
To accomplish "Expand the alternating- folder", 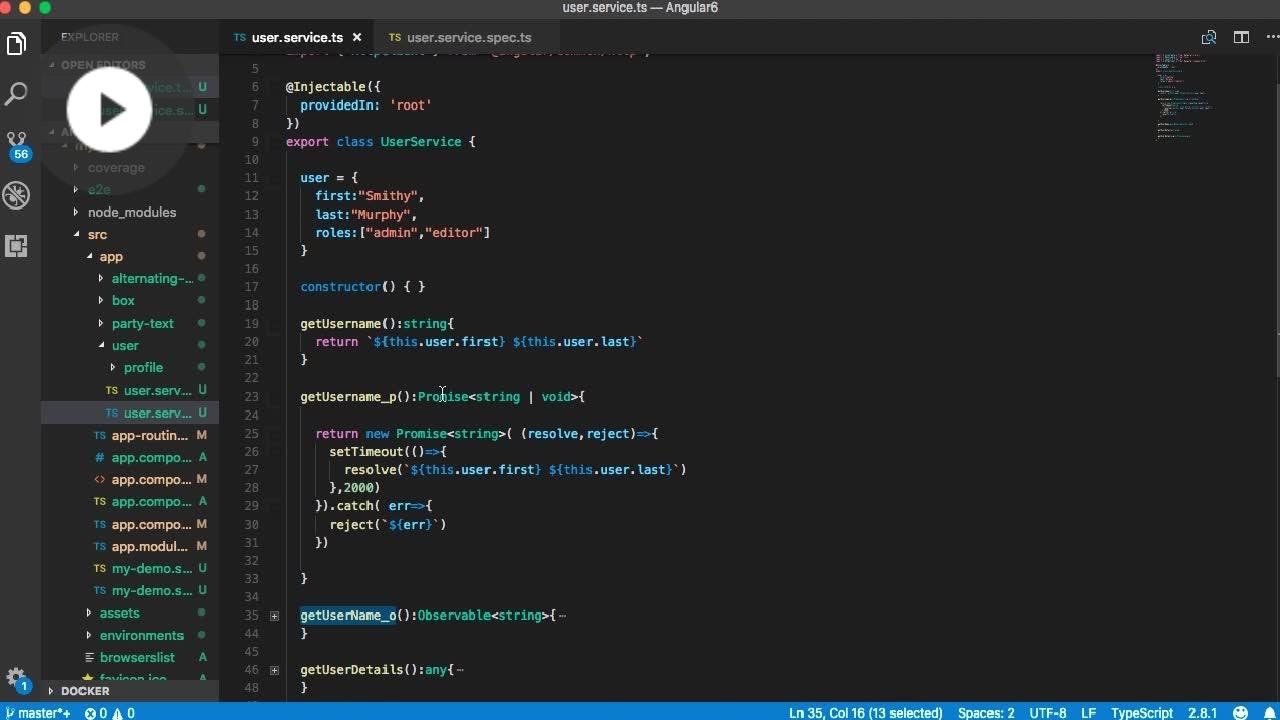I will (x=100, y=279).
